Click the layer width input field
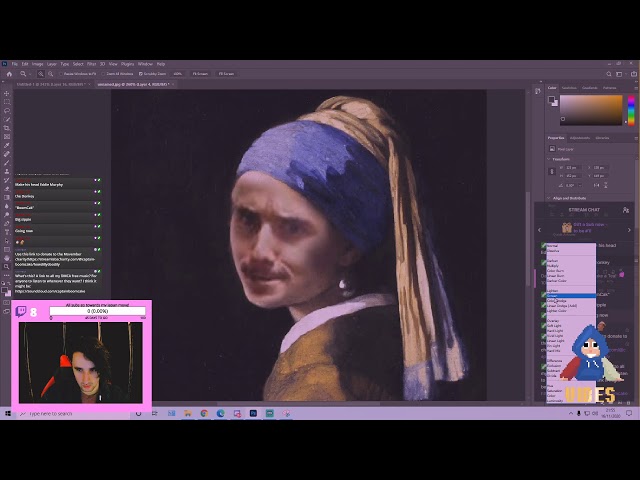 point(573,168)
